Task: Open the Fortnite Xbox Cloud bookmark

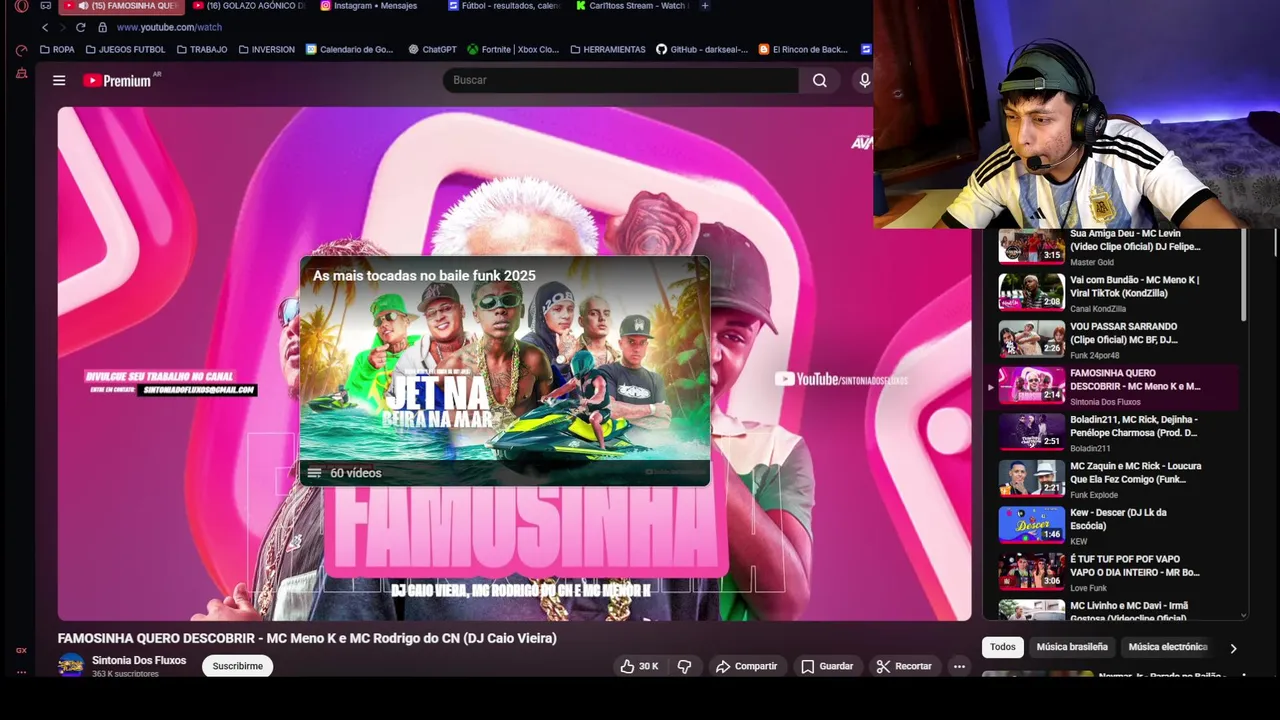Action: tap(513, 49)
